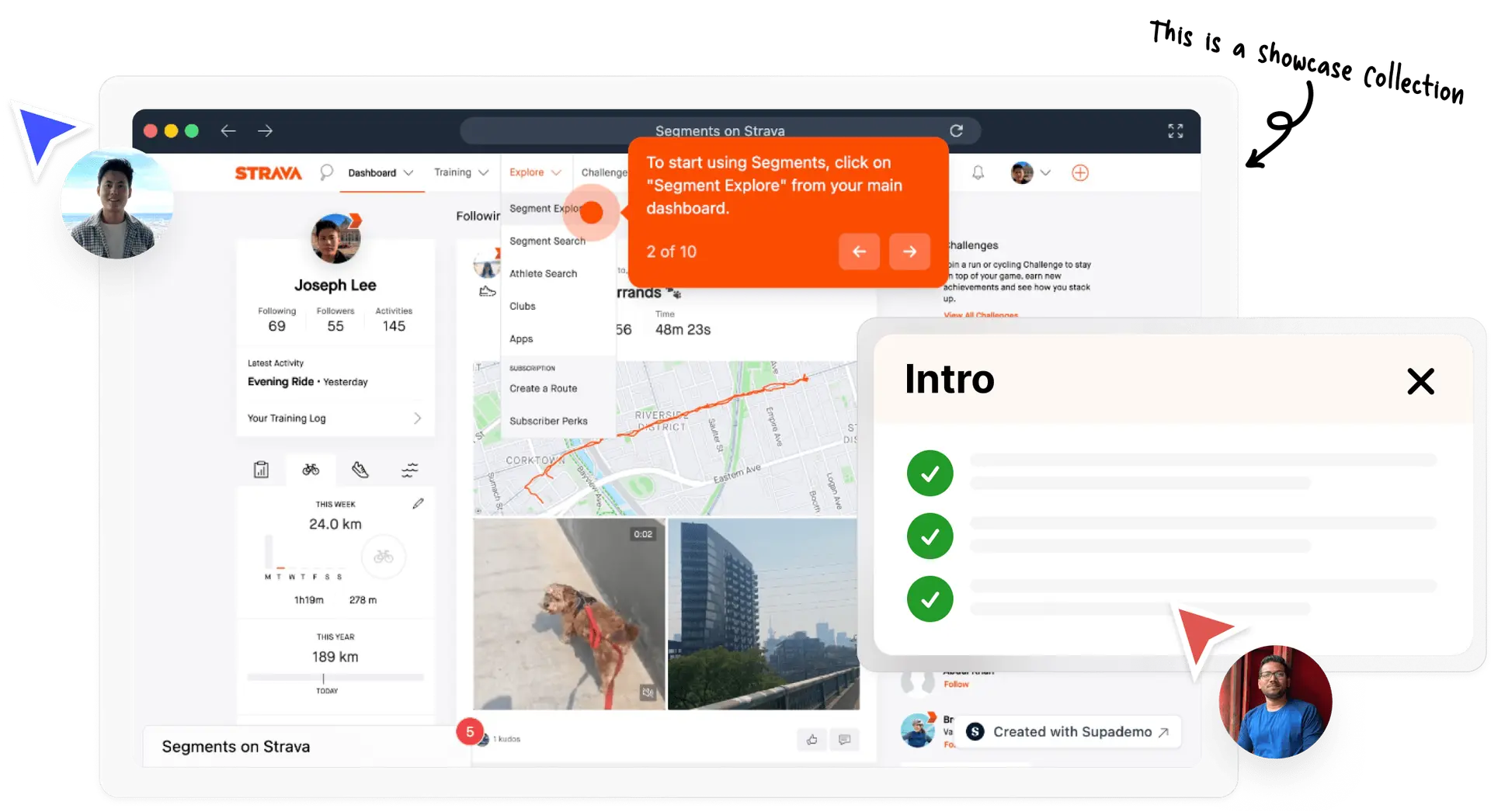The width and height of the screenshot is (1491, 812).
Task: Enter fullscreen with the expand icon
Action: click(1175, 130)
